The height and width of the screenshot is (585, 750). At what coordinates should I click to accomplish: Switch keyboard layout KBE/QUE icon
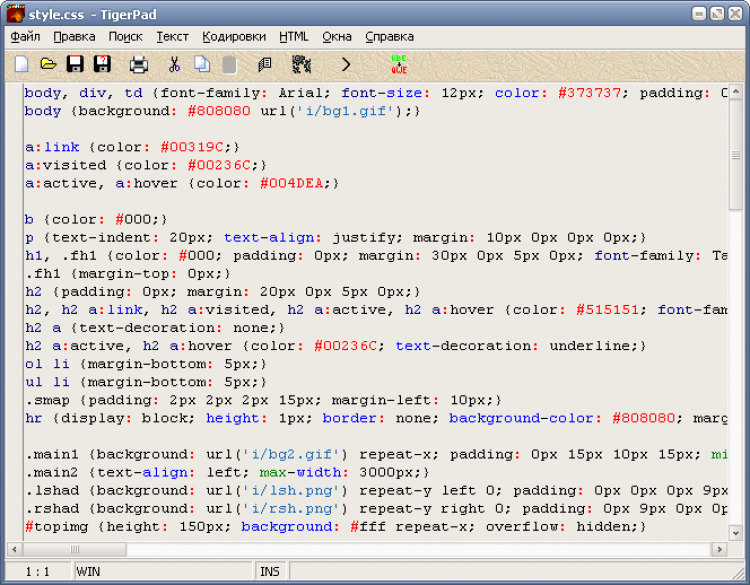399,64
